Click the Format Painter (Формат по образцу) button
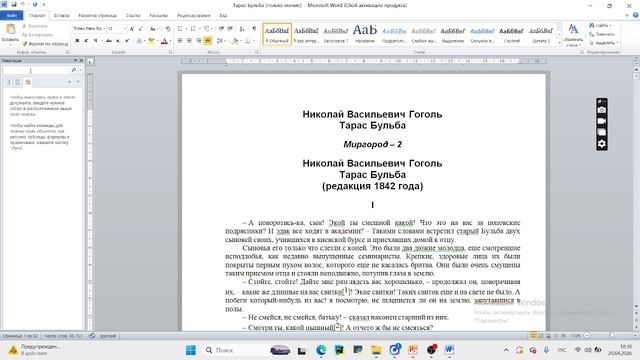Image resolution: width=640 pixels, height=360 pixels. point(45,43)
